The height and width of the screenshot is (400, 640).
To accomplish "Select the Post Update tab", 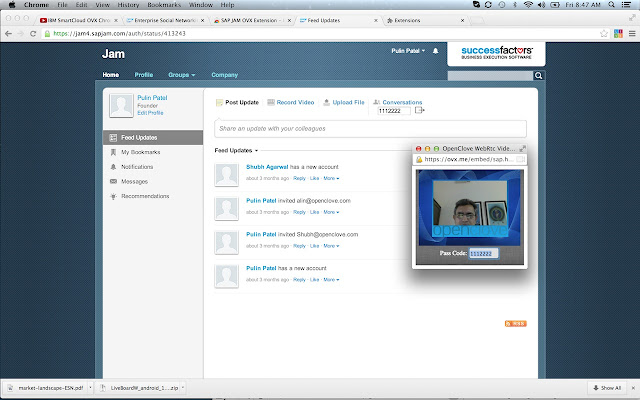I will pyautogui.click(x=237, y=102).
